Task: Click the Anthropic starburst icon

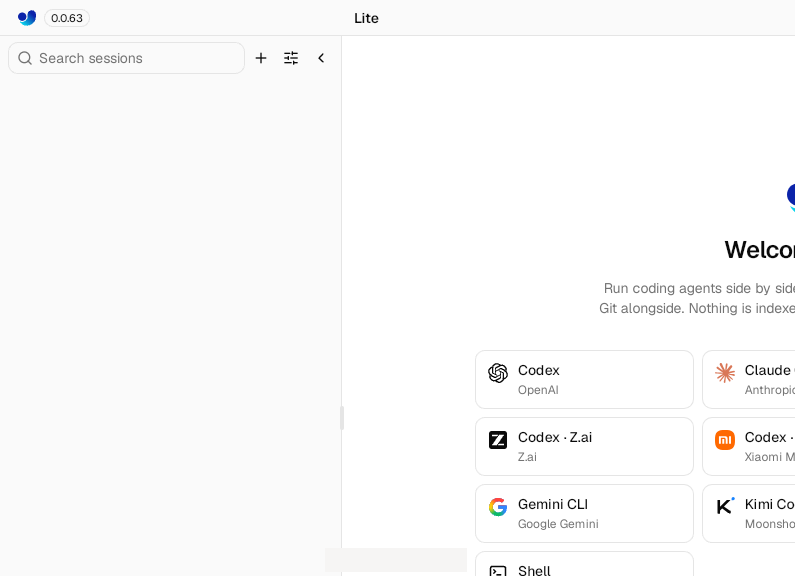Action: click(725, 373)
